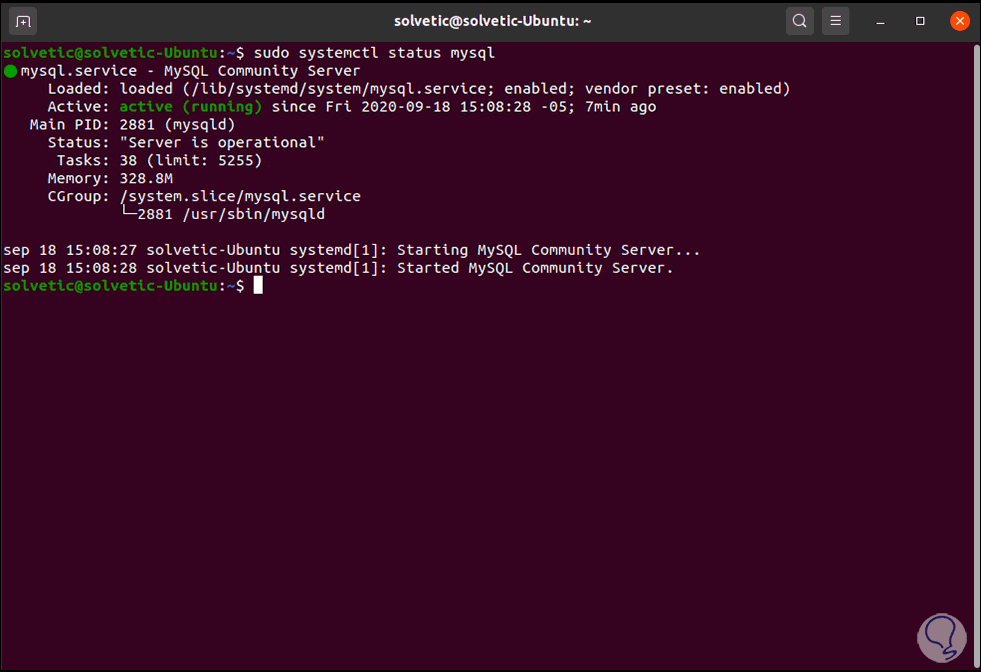Click the window title solvetic@solvetic-Ubuntu: ~
981x672 pixels.
492,21
